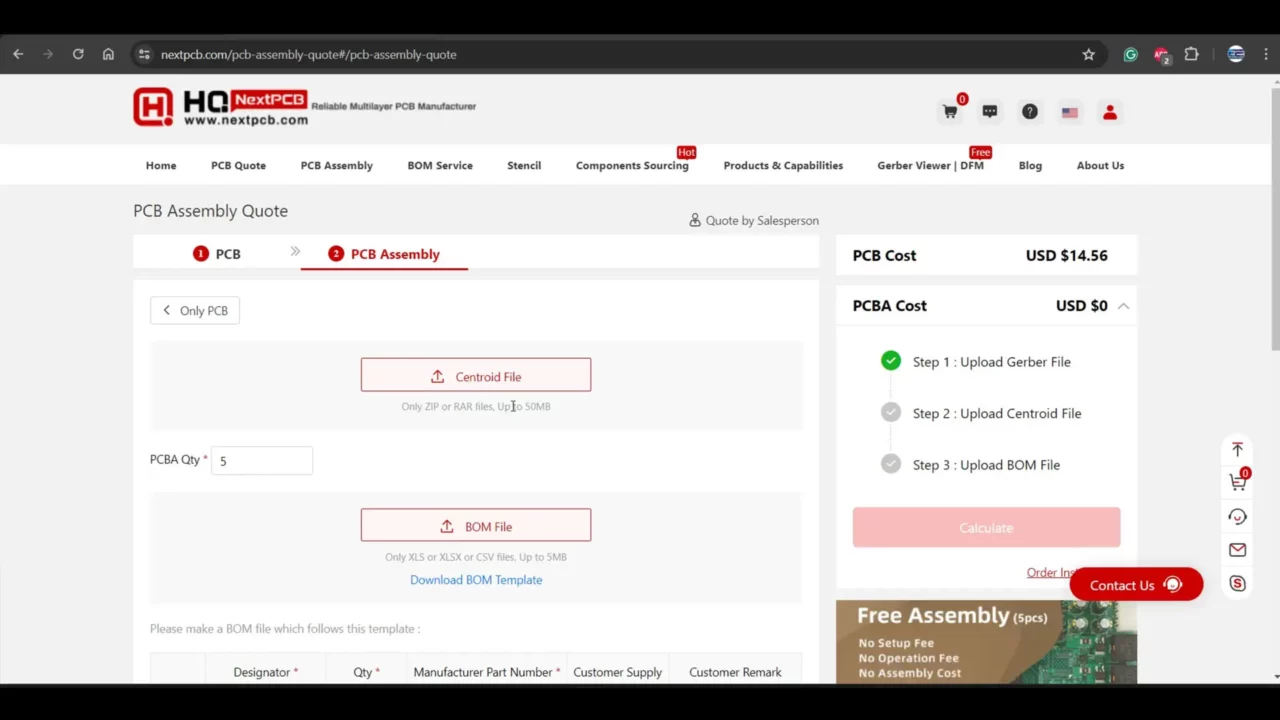The height and width of the screenshot is (720, 1280).
Task: Click PCB Cost USD $14.56 value
Action: pos(1066,255)
